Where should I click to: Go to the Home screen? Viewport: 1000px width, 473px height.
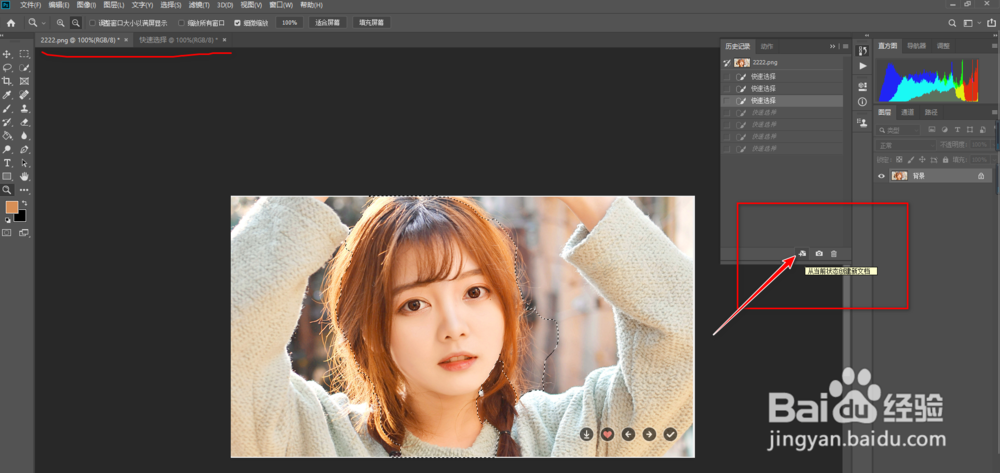[11, 23]
